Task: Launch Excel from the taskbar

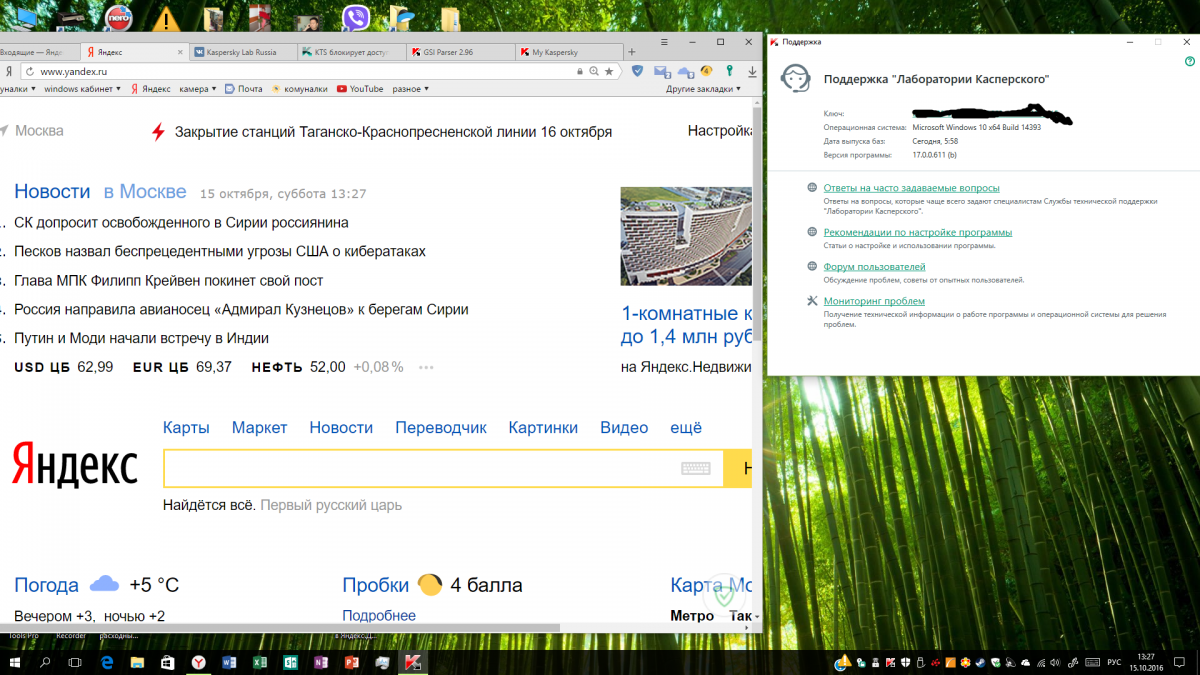Action: coord(259,663)
